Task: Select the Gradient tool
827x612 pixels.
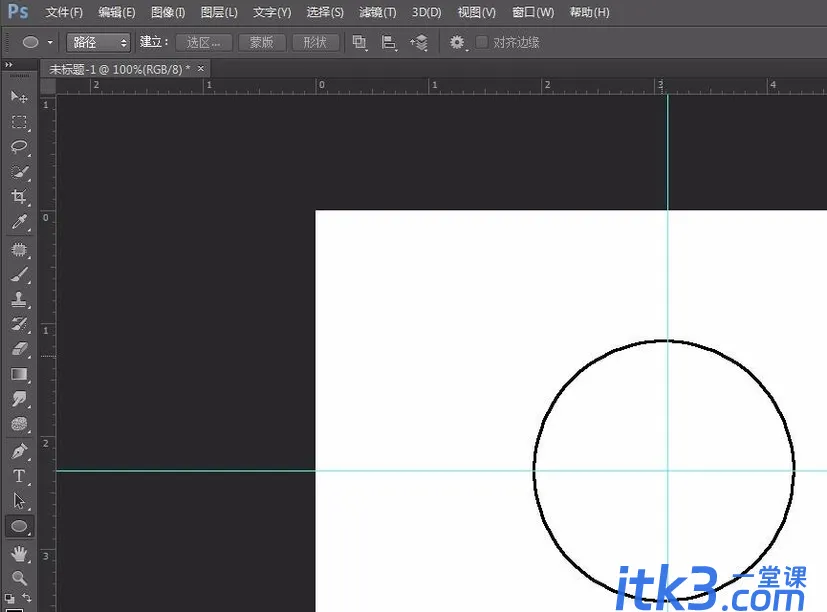Action: tap(19, 374)
